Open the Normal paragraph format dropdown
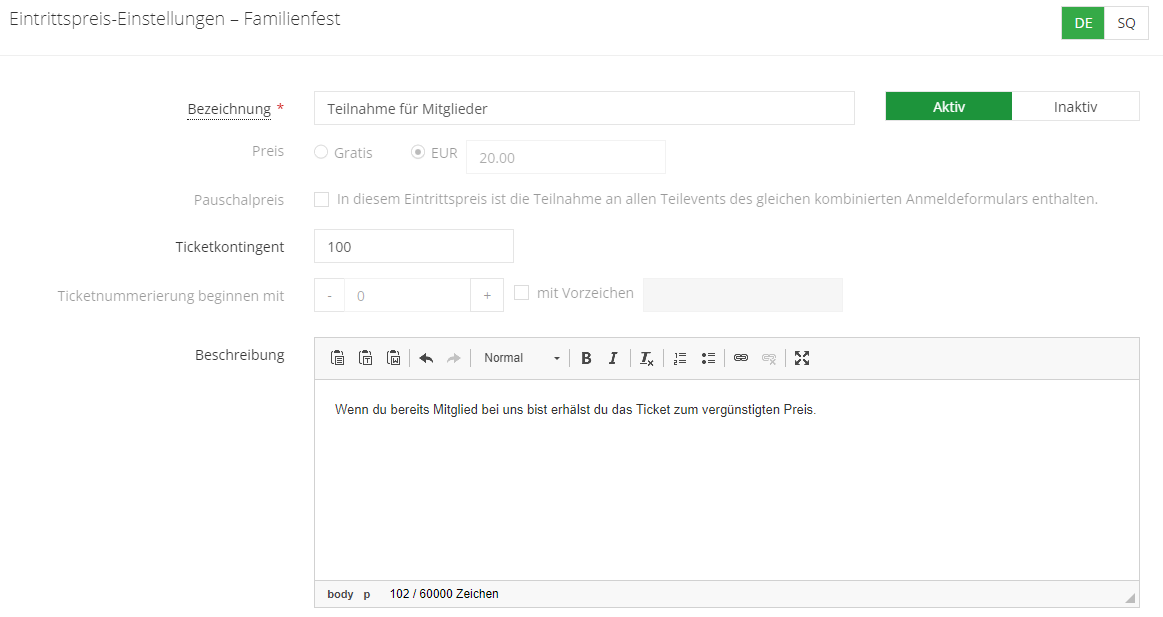 (x=521, y=358)
